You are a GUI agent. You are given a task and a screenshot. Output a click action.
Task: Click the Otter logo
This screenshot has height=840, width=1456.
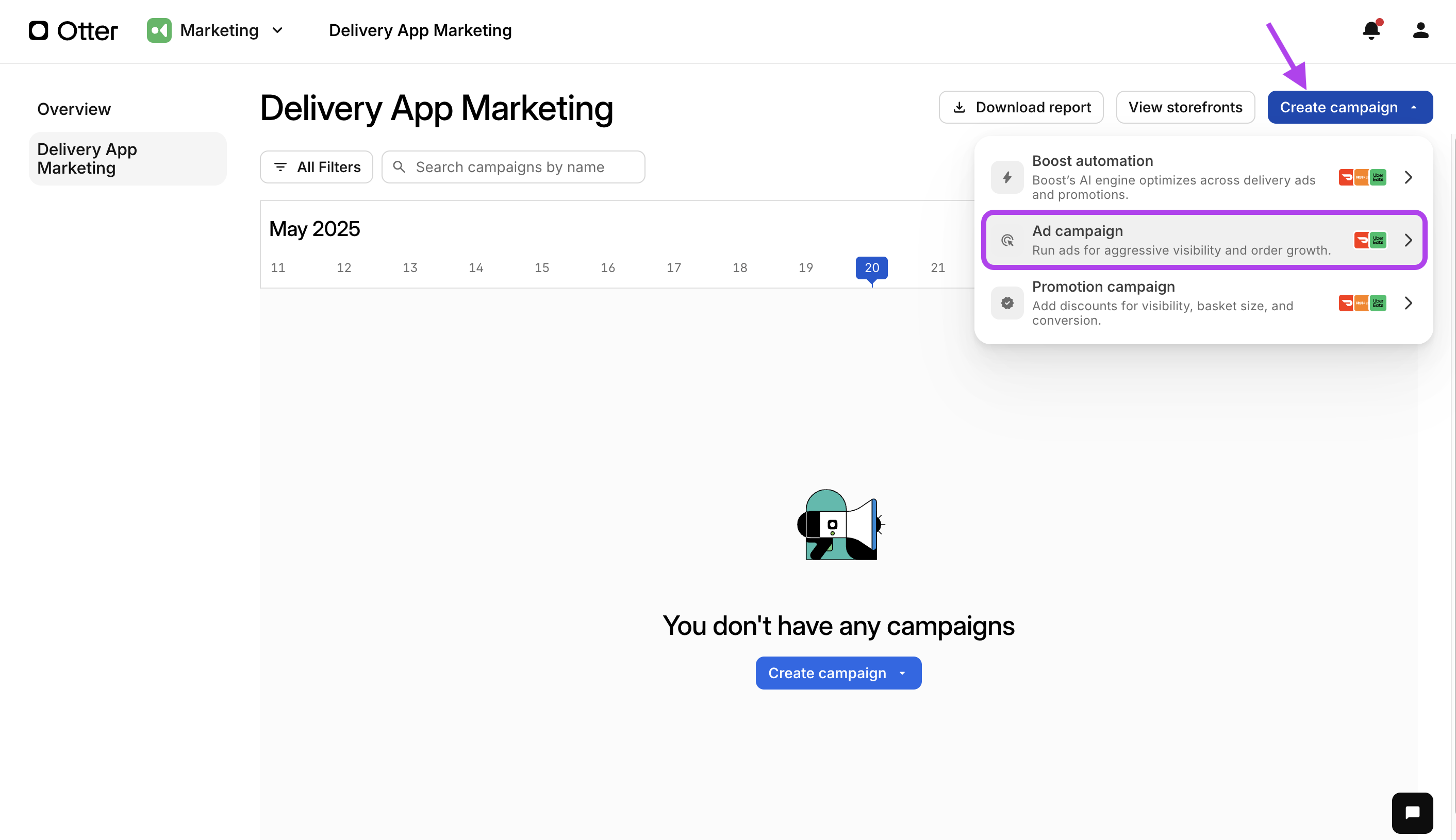coord(73,30)
